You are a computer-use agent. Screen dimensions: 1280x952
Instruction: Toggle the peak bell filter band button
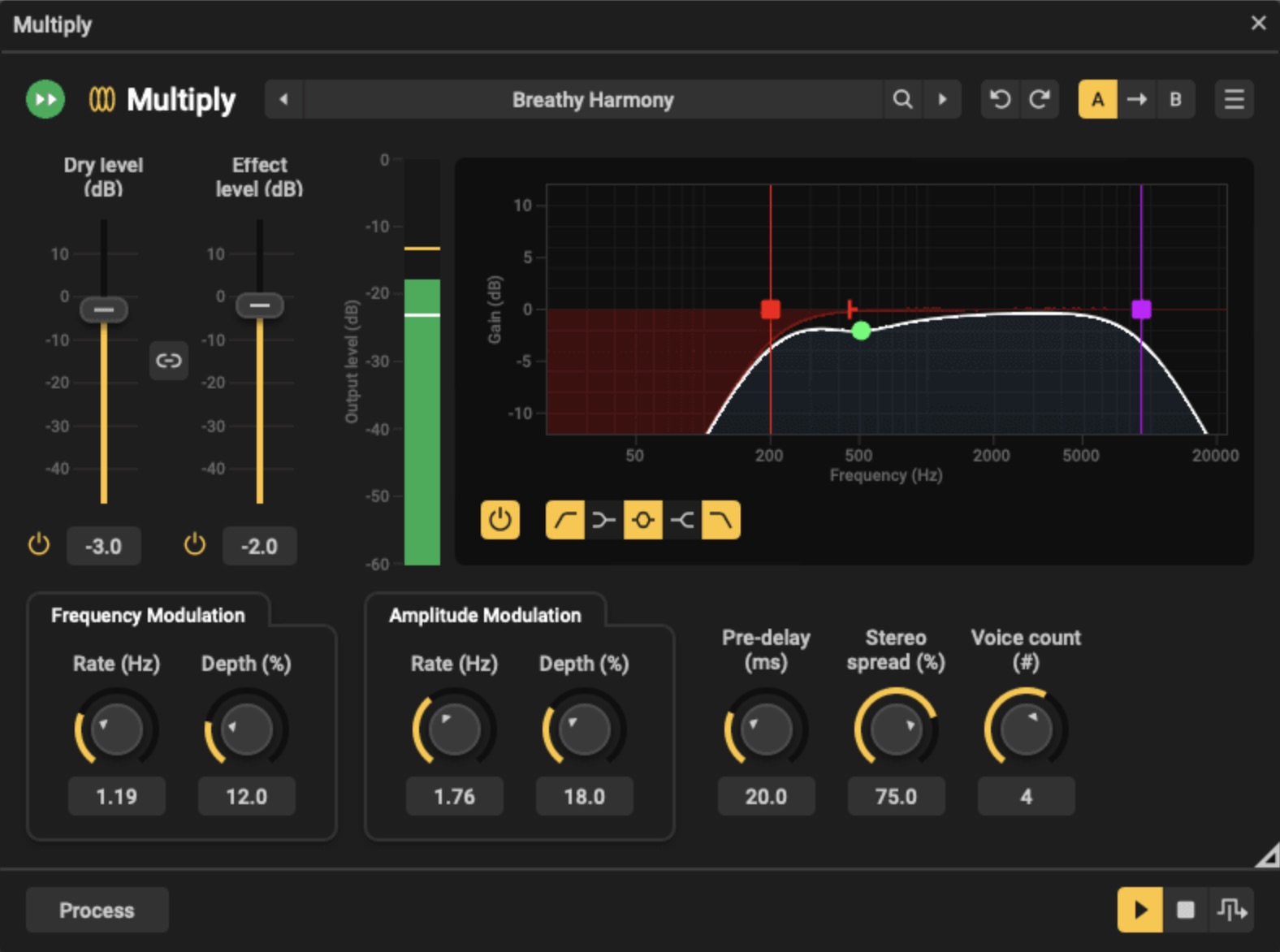[643, 520]
